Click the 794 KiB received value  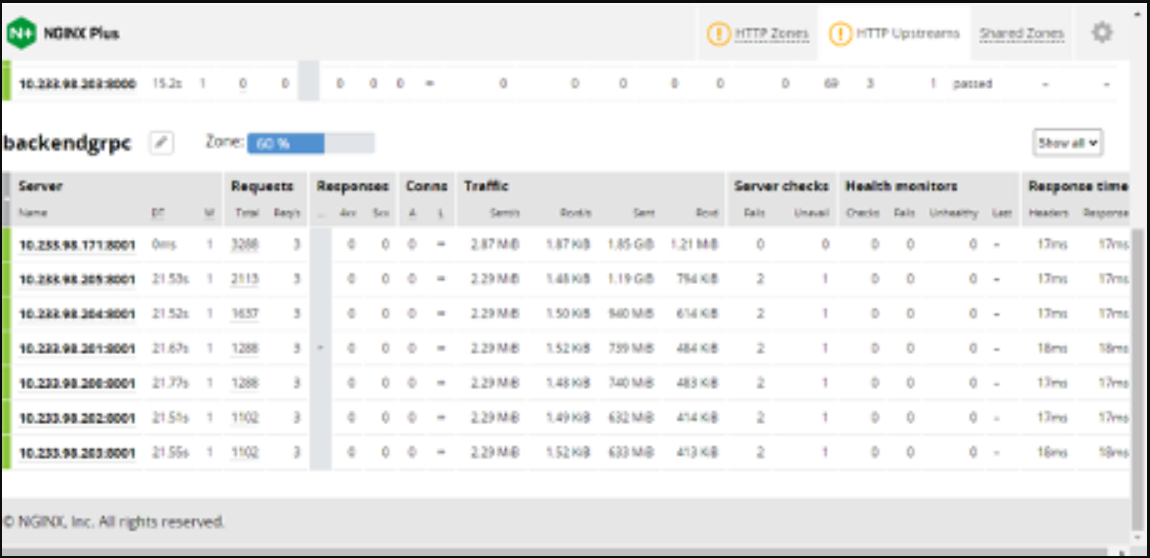pos(697,279)
